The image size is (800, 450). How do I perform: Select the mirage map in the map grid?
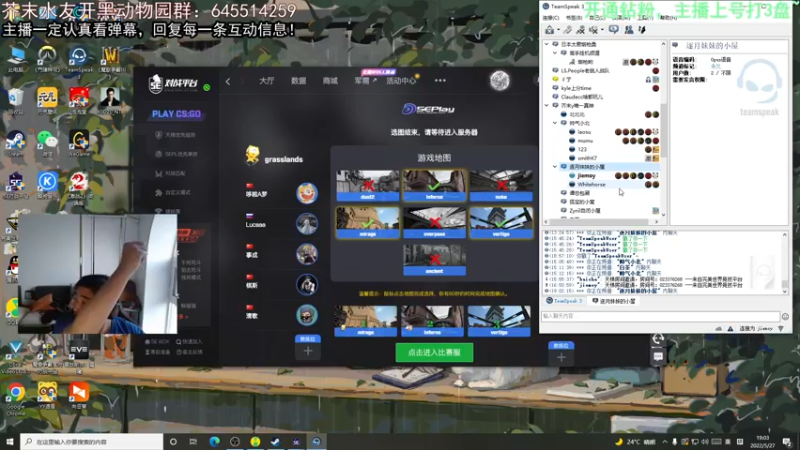(x=367, y=222)
